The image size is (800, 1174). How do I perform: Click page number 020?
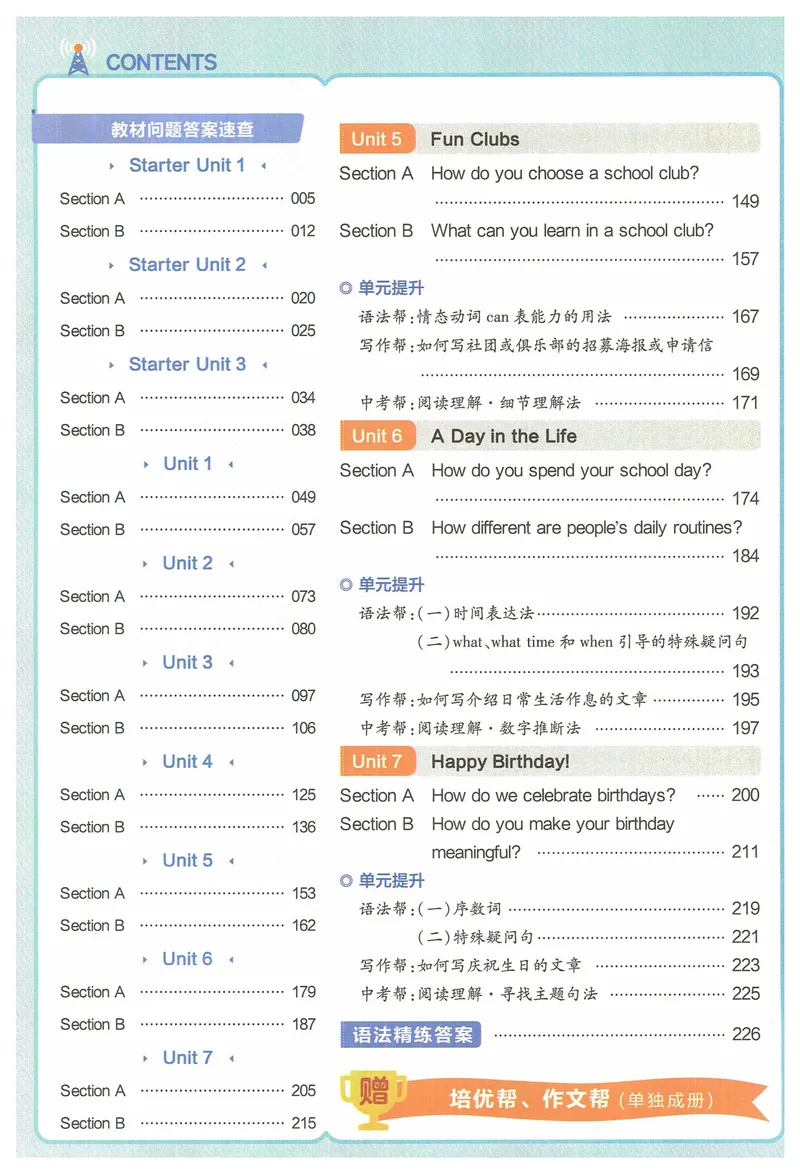pyautogui.click(x=303, y=298)
